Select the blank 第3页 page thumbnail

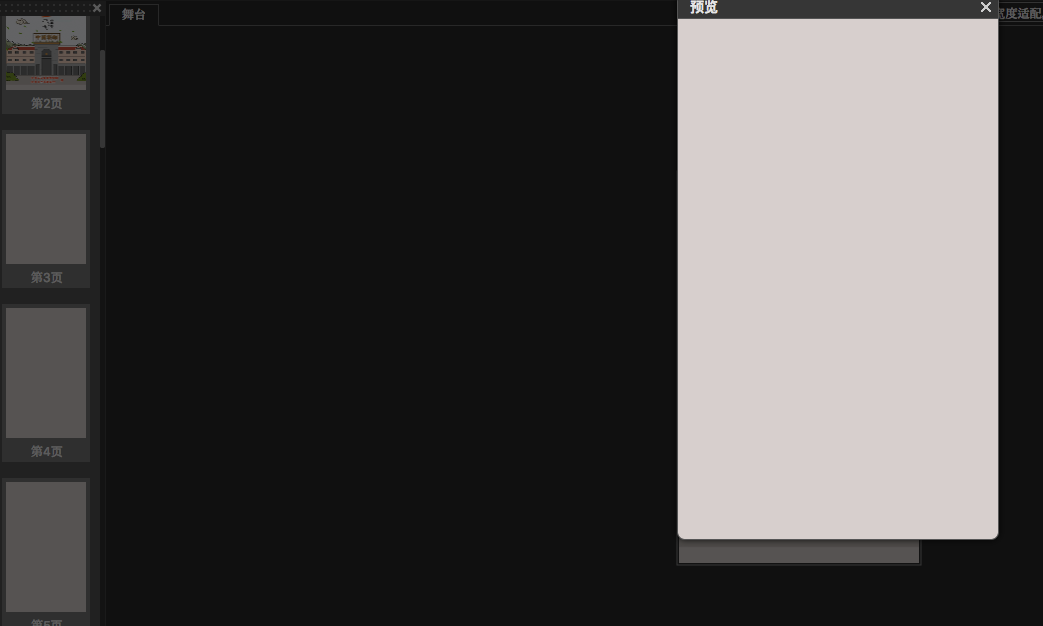click(x=46, y=199)
